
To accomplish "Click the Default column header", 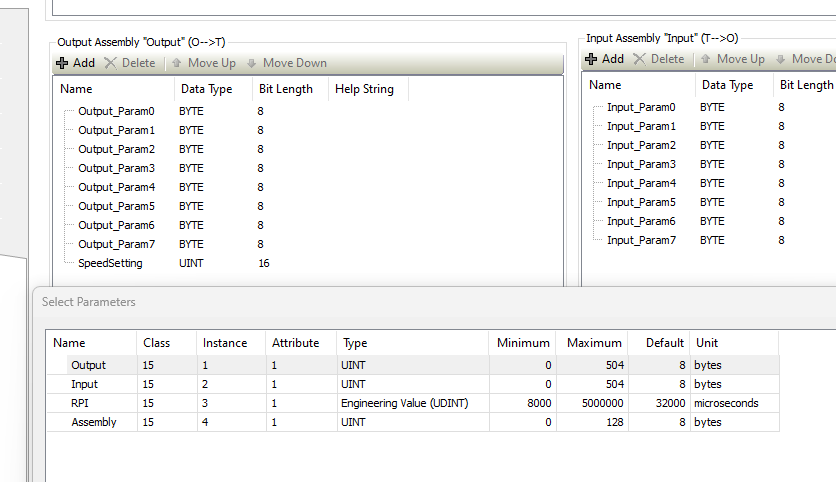I will pyautogui.click(x=664, y=343).
